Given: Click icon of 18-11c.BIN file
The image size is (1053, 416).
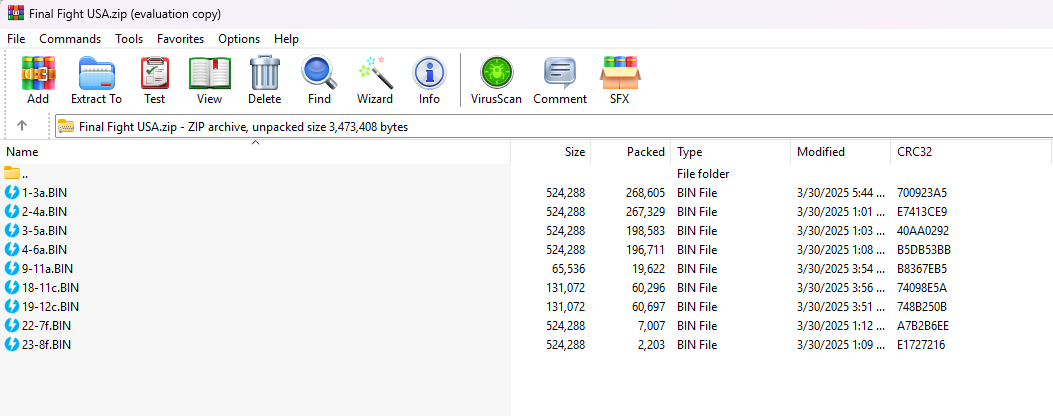Looking at the screenshot, I should [x=11, y=288].
